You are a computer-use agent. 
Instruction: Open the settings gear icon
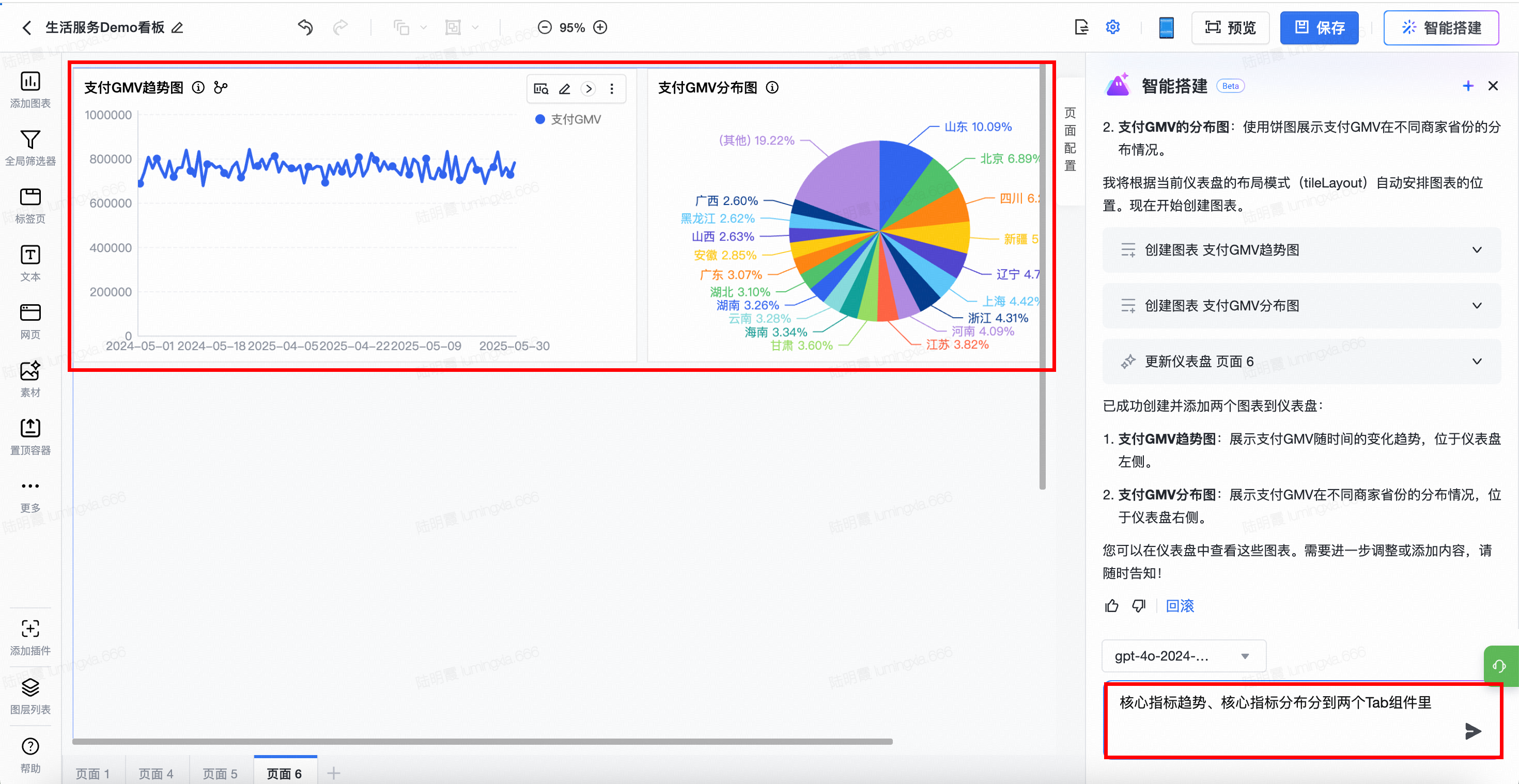point(1112,27)
